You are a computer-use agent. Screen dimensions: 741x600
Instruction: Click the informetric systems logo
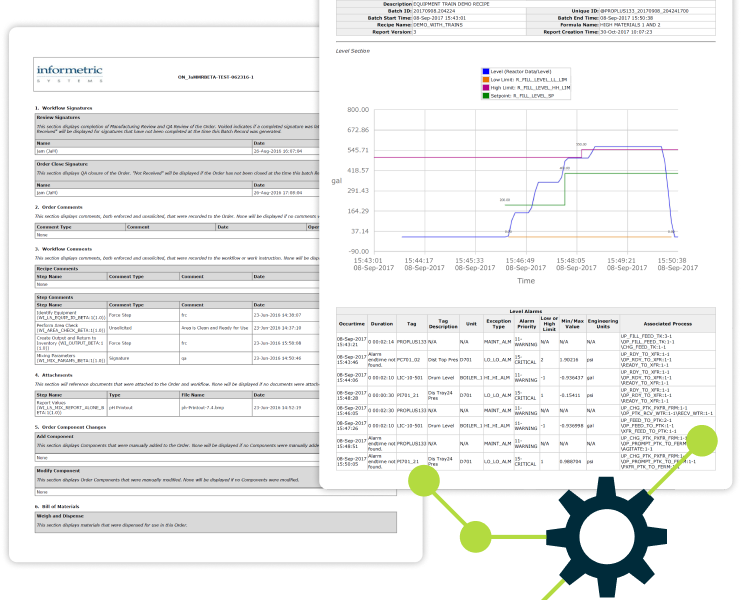(x=69, y=74)
